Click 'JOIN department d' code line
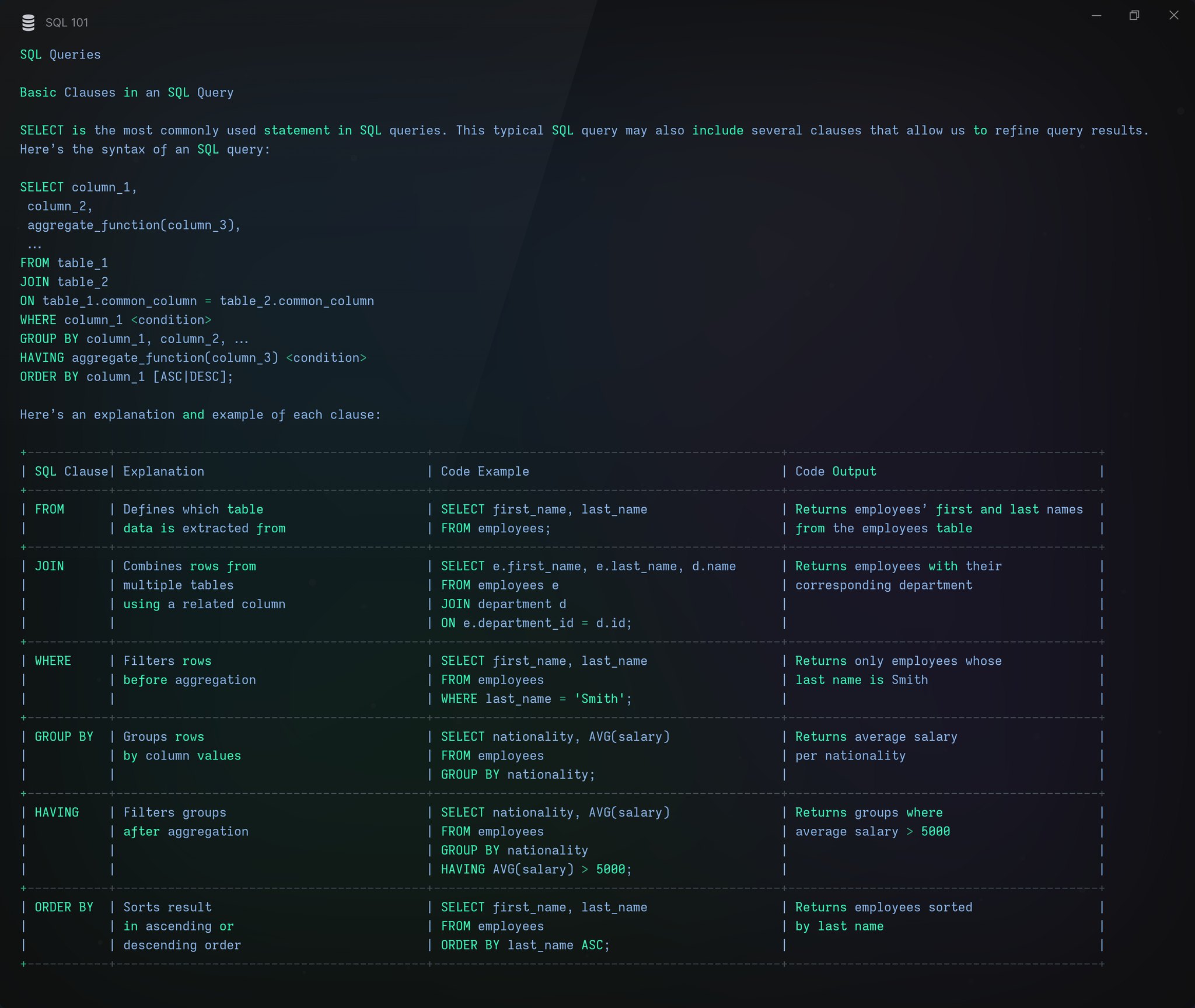 pos(504,604)
